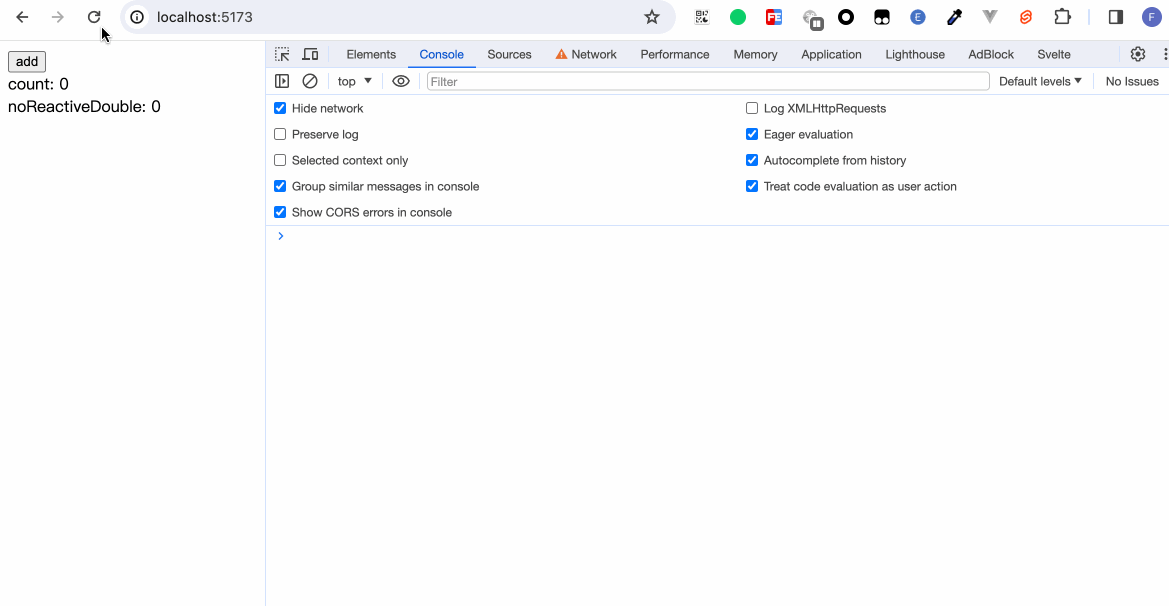1169x606 pixels.
Task: Clear the console with the clear icon
Action: tap(310, 81)
